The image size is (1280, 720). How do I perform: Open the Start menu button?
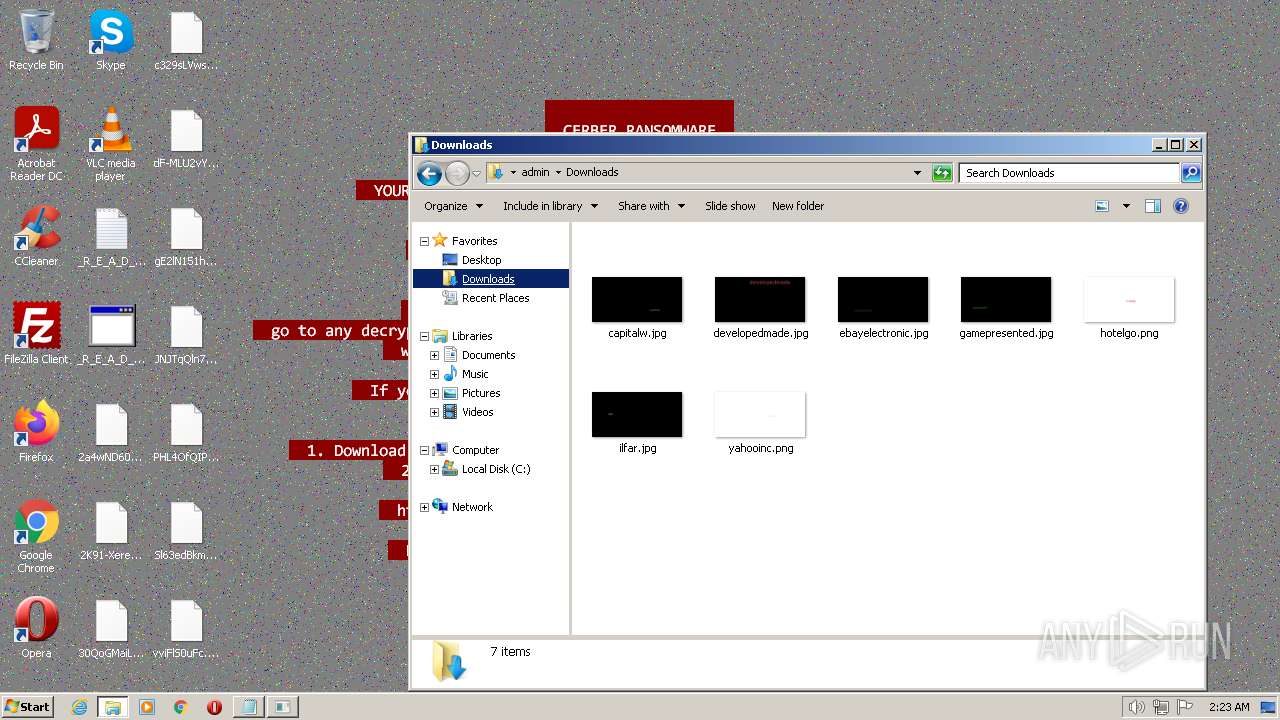27,706
